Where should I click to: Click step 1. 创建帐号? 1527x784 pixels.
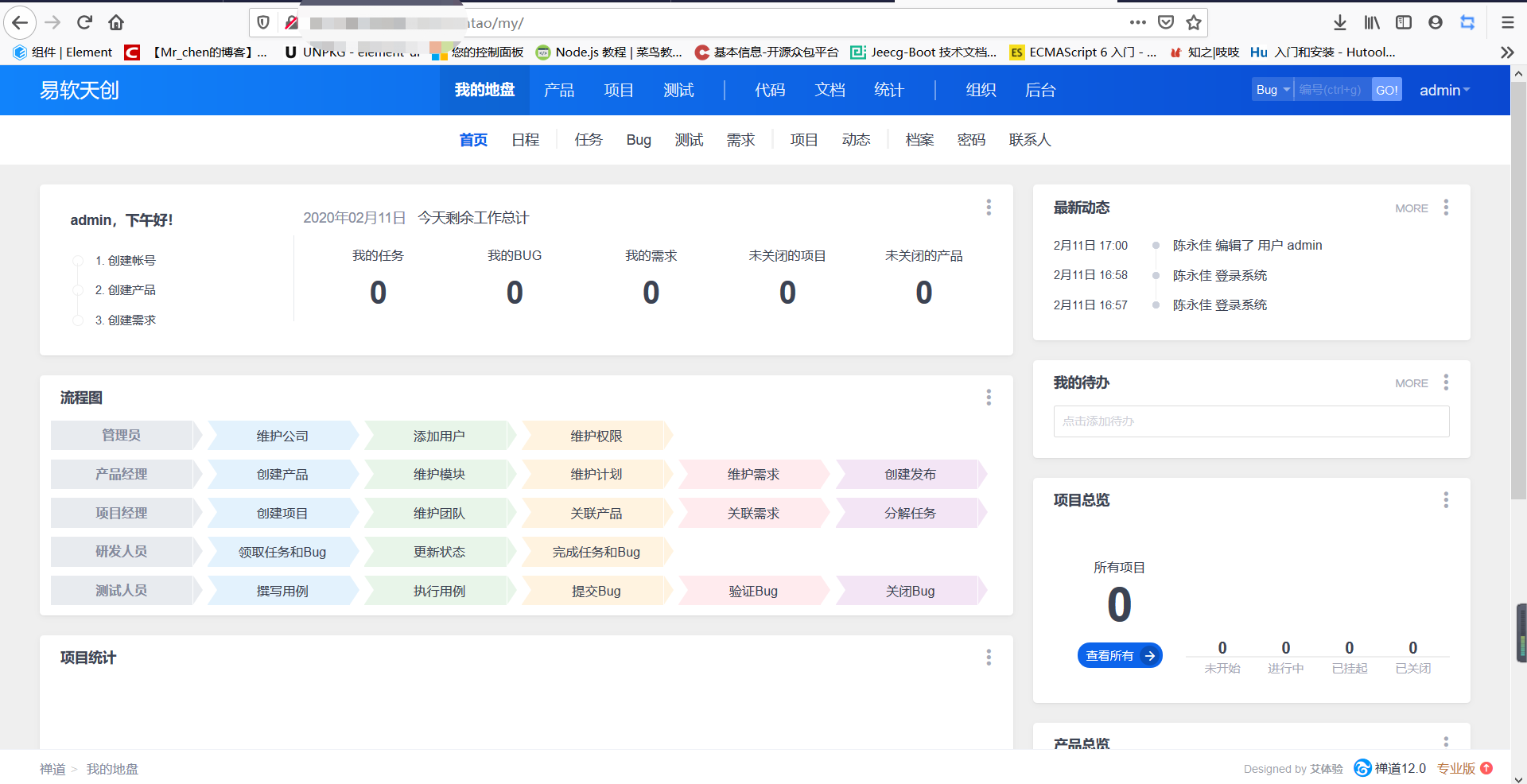(x=125, y=260)
